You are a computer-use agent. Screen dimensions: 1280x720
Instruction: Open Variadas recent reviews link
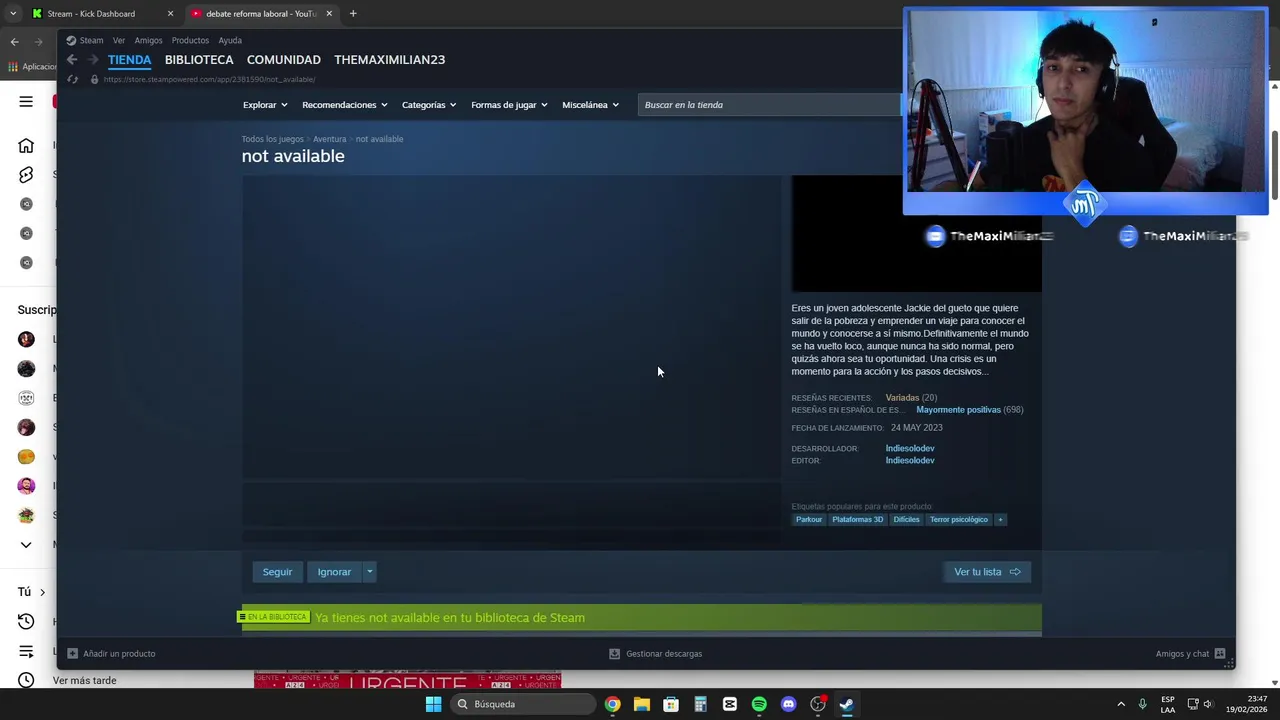click(902, 398)
